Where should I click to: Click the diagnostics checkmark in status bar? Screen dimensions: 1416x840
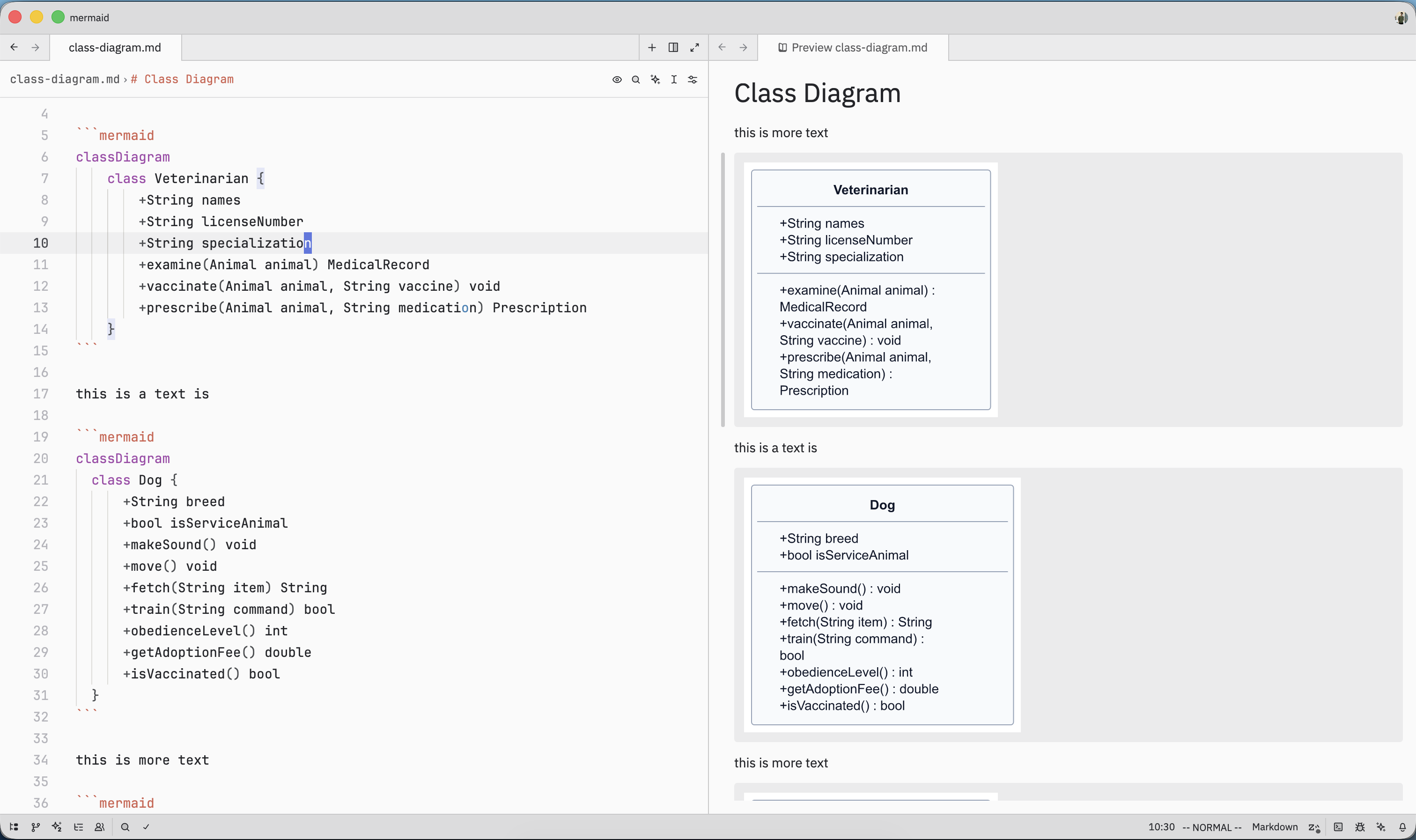pyautogui.click(x=146, y=826)
